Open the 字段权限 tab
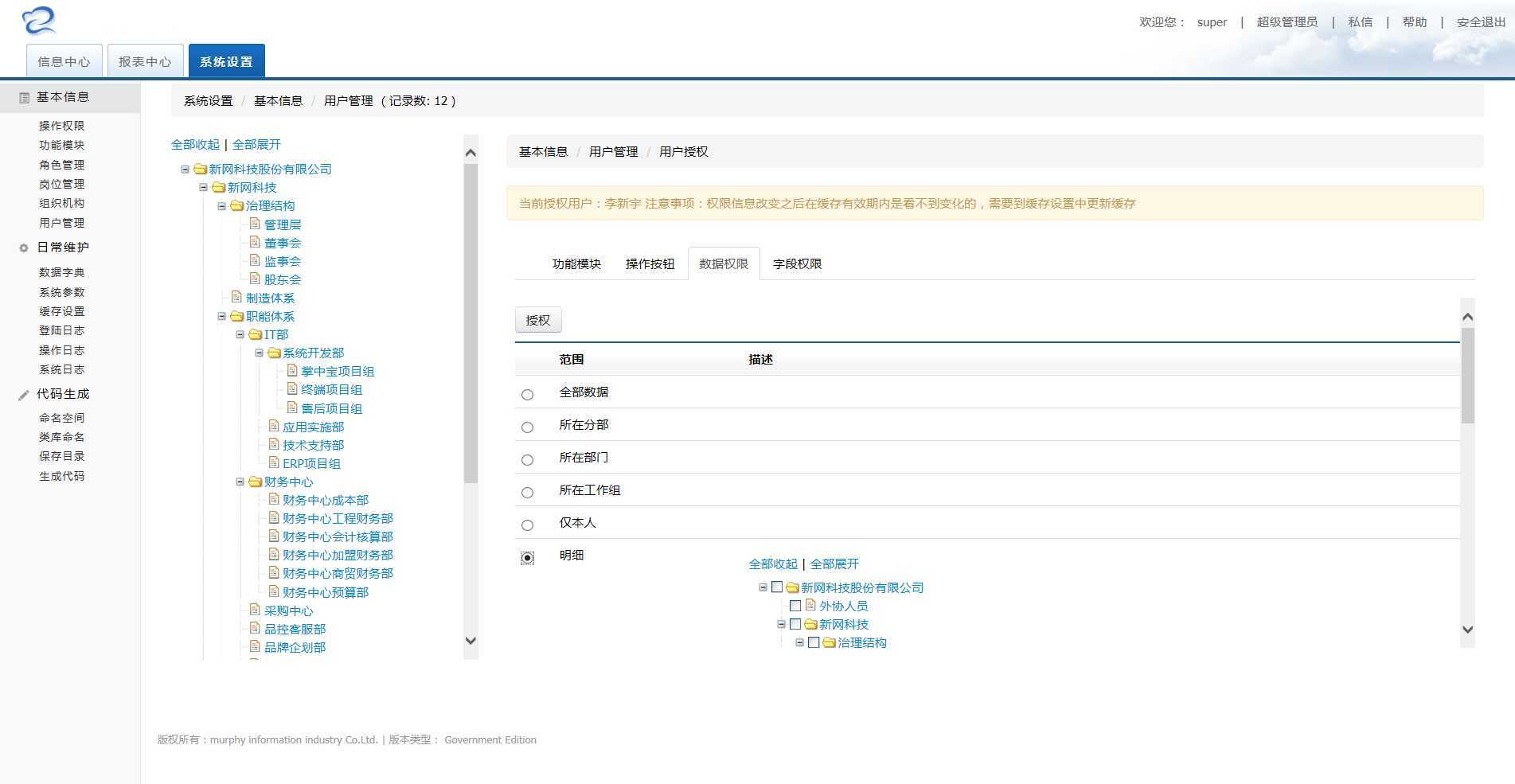 click(797, 263)
